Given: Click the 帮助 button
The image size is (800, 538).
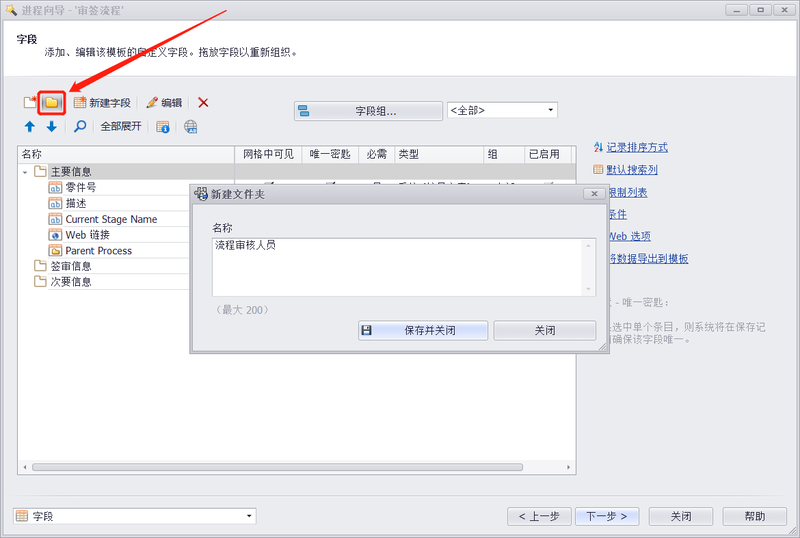Looking at the screenshot, I should [755, 517].
